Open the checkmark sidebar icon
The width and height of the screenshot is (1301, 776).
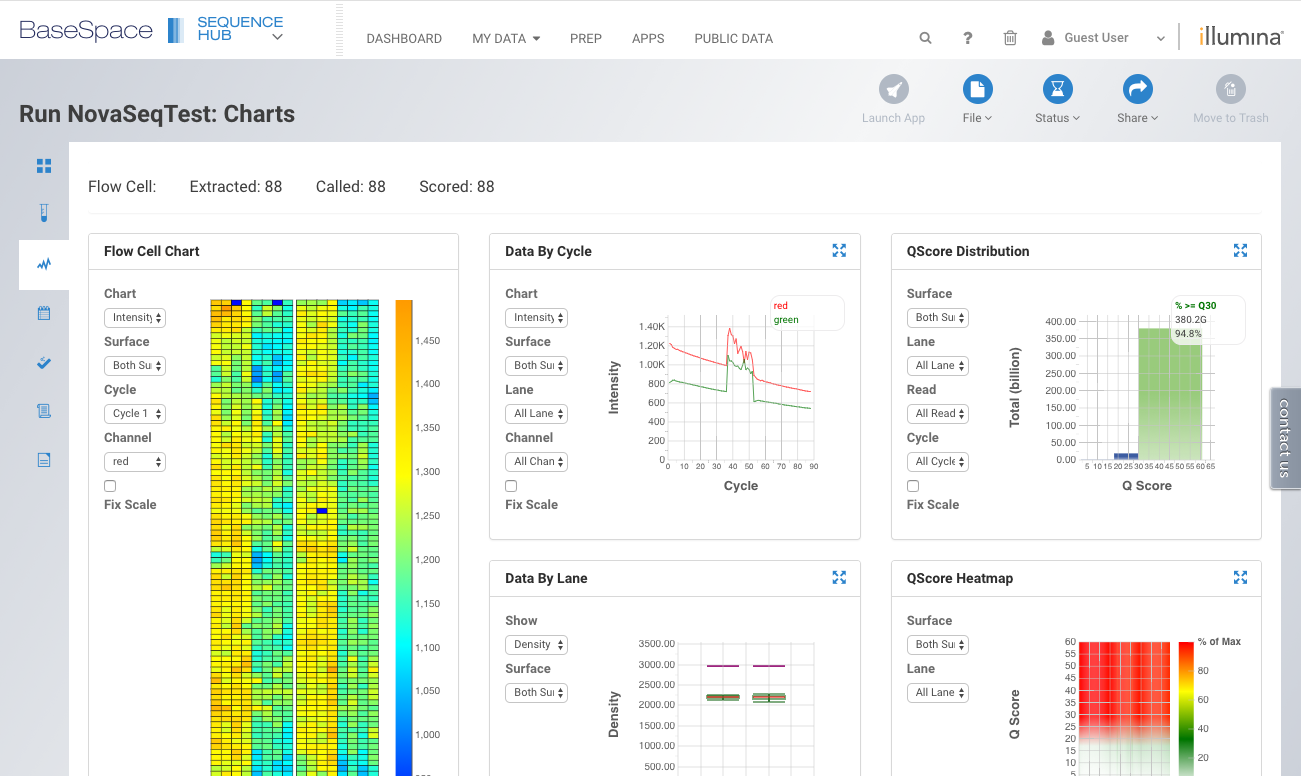pyautogui.click(x=44, y=362)
